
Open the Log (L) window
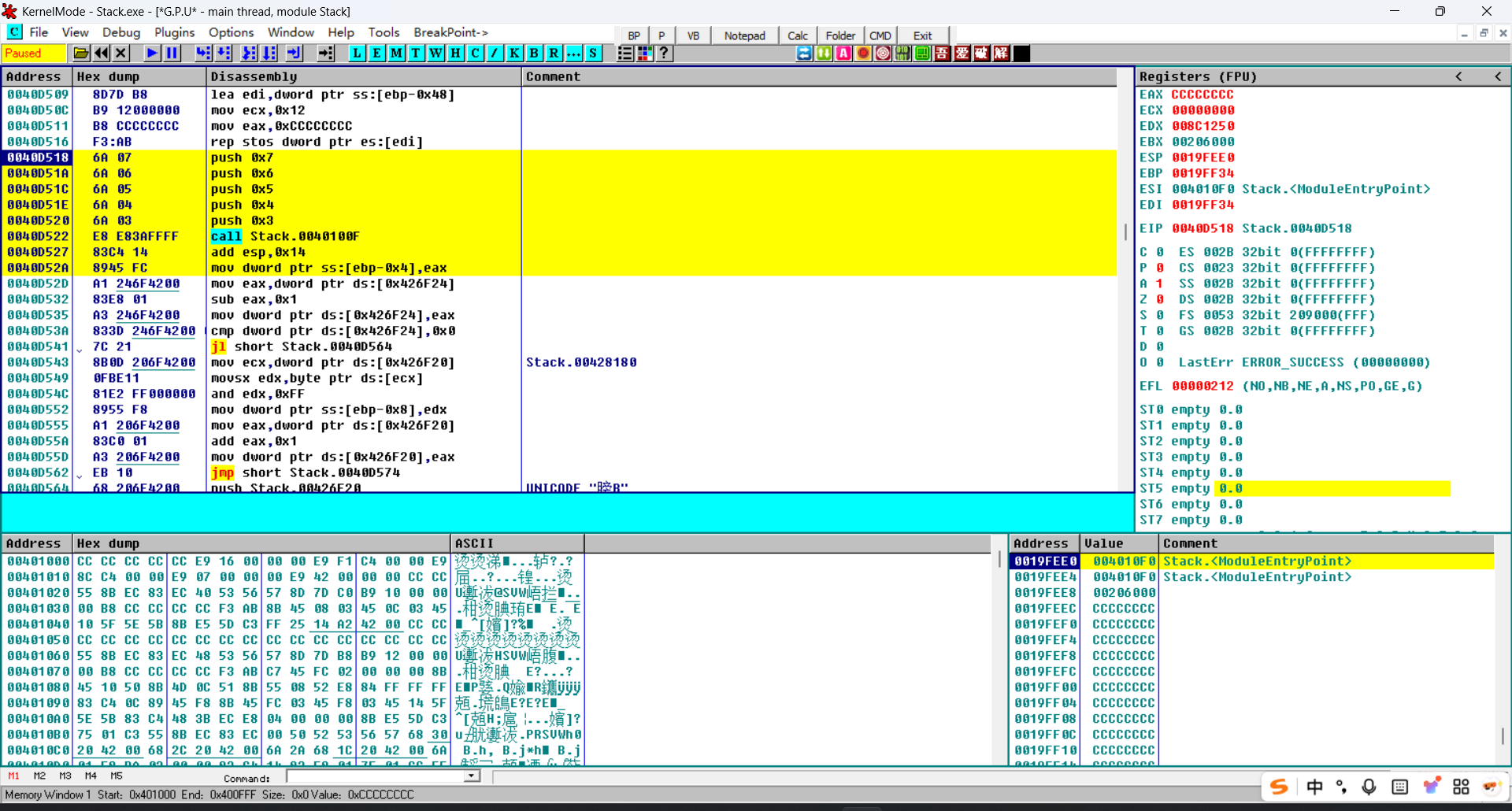[x=357, y=54]
